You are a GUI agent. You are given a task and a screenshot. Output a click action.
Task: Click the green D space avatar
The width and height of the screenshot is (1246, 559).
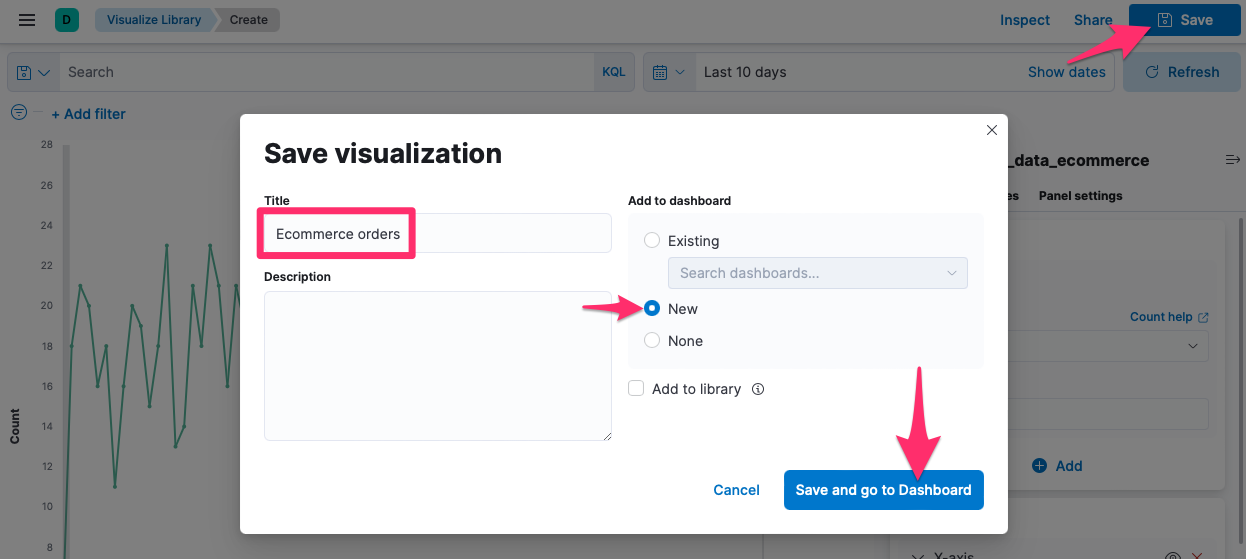pyautogui.click(x=67, y=19)
